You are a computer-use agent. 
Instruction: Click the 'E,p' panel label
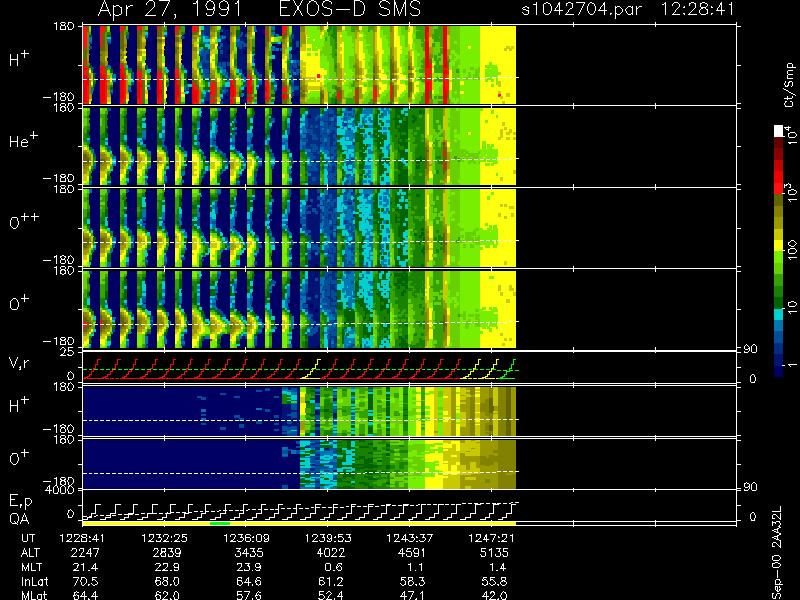pyautogui.click(x=21, y=502)
